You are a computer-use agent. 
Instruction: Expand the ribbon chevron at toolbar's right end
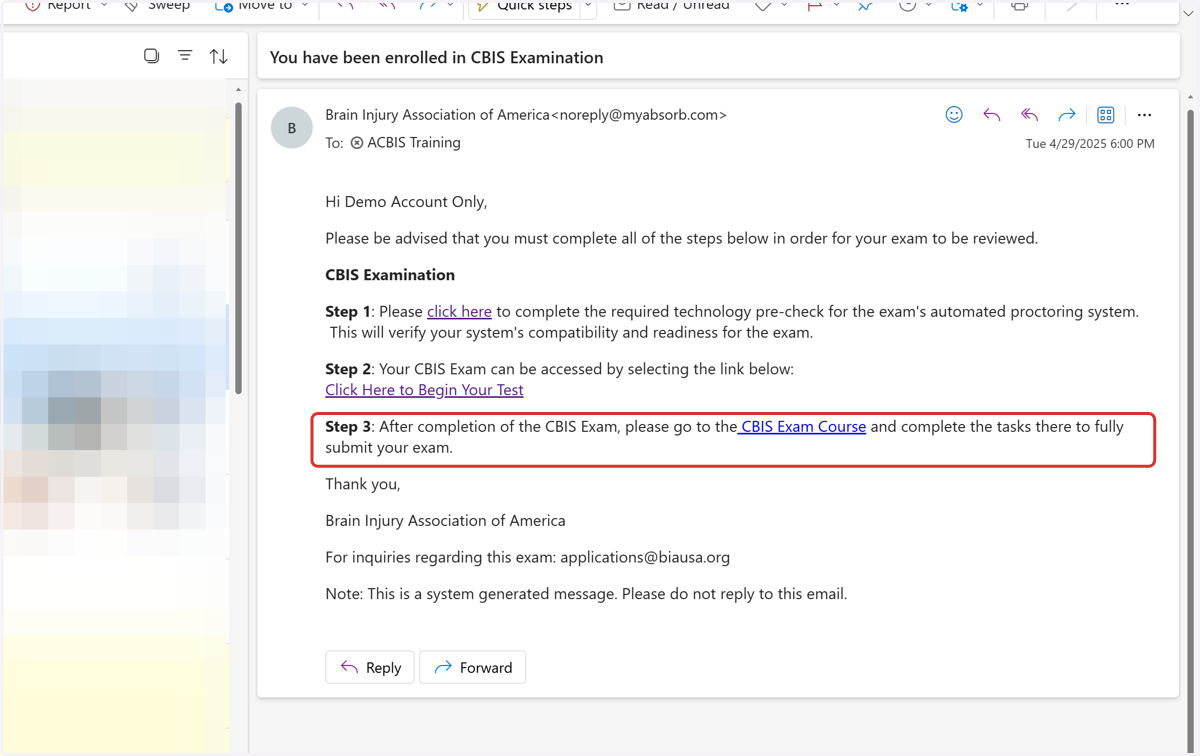point(1190,13)
